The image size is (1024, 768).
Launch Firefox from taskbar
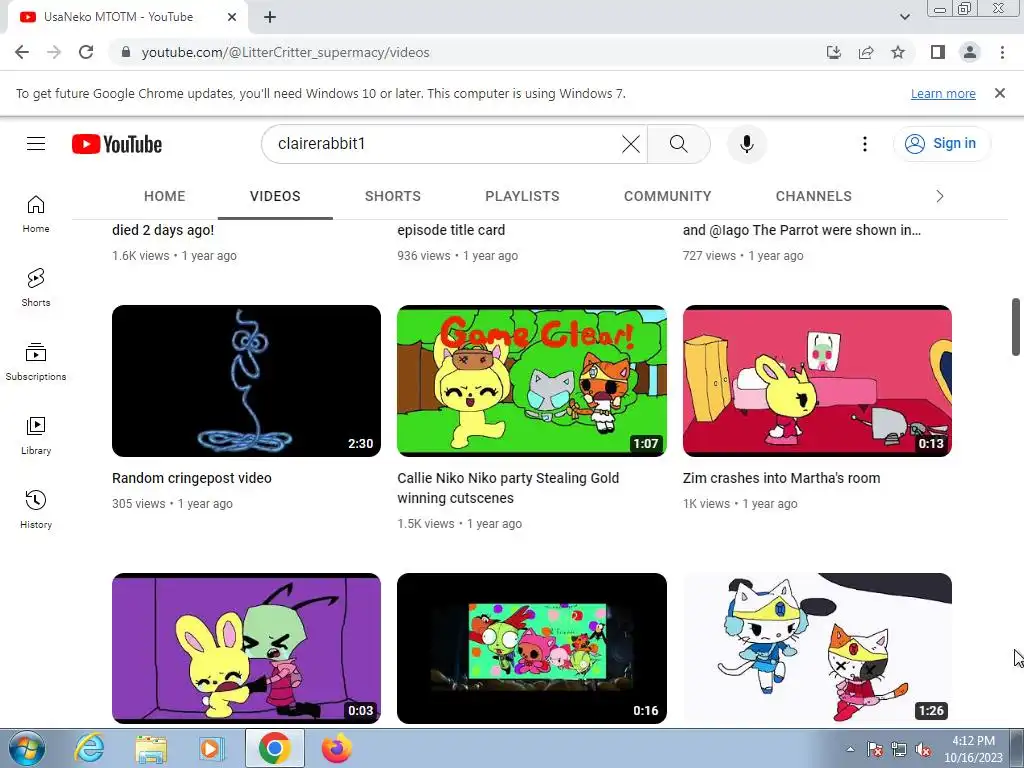(336, 748)
